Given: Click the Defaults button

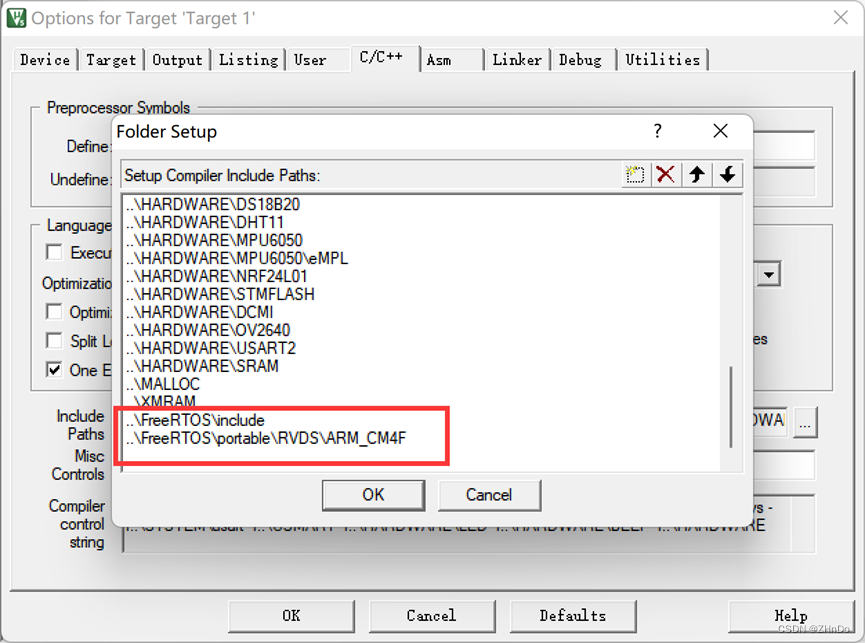Looking at the screenshot, I should pyautogui.click(x=573, y=615).
